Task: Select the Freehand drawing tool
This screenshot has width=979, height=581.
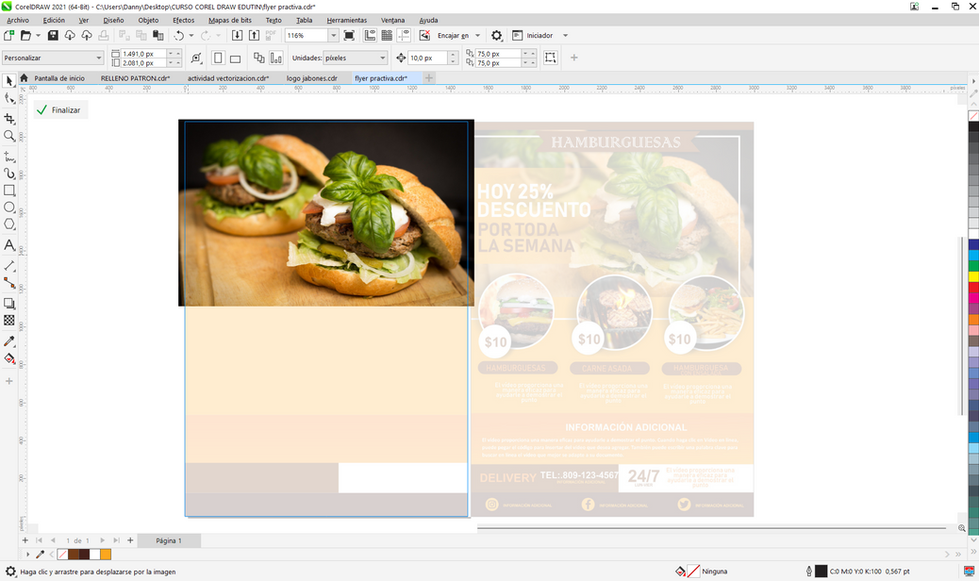Action: pyautogui.click(x=9, y=156)
